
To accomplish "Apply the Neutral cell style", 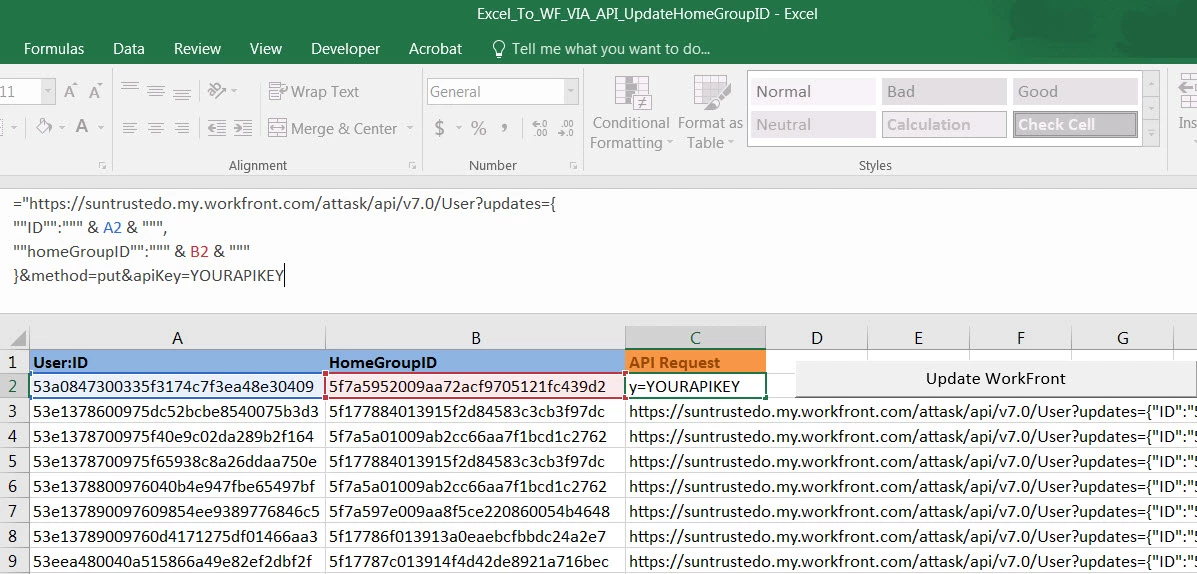I will [x=813, y=124].
